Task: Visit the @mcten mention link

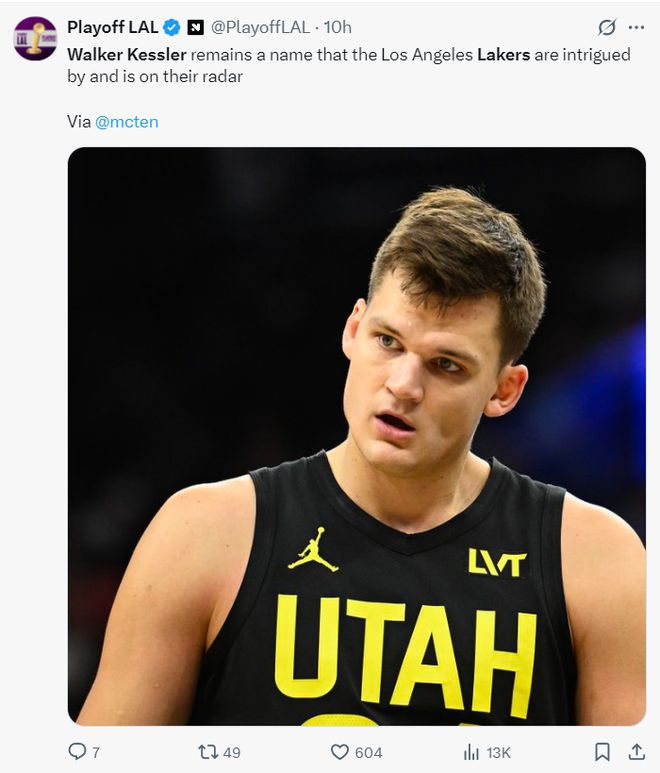Action: 127,122
